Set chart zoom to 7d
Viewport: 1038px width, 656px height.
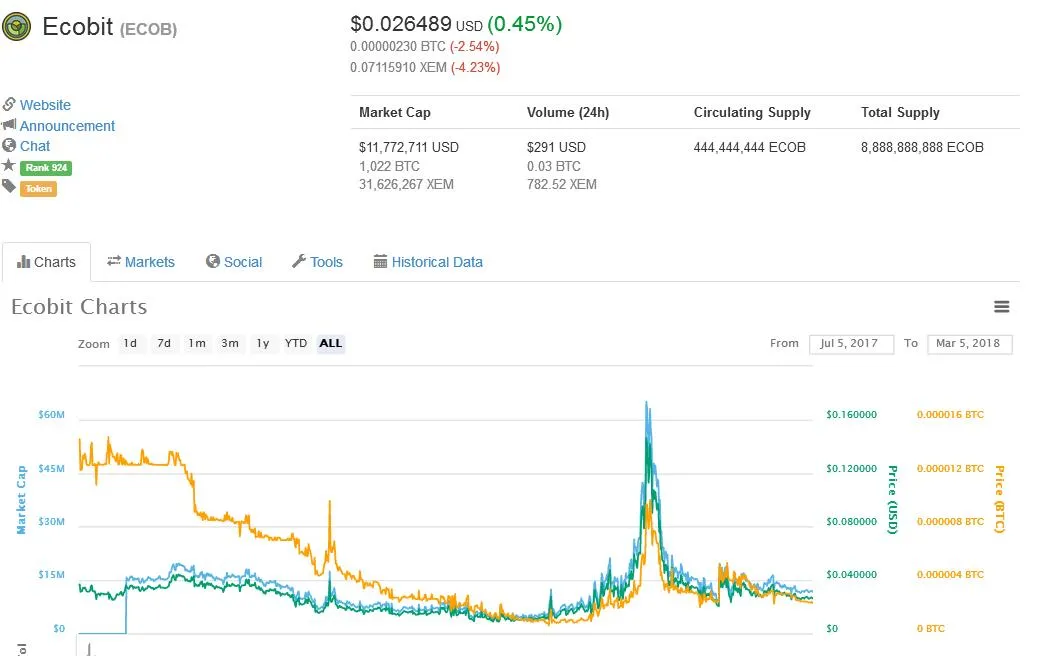[x=164, y=344]
